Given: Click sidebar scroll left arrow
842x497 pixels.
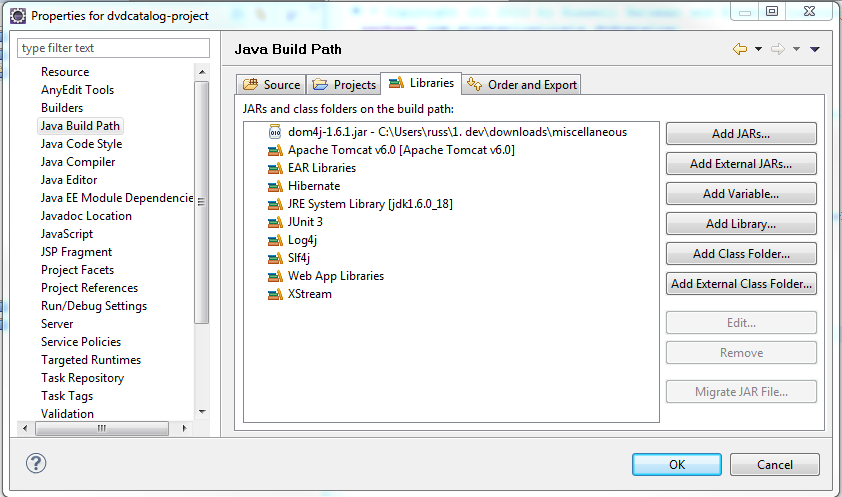Looking at the screenshot, I should coord(25,428).
